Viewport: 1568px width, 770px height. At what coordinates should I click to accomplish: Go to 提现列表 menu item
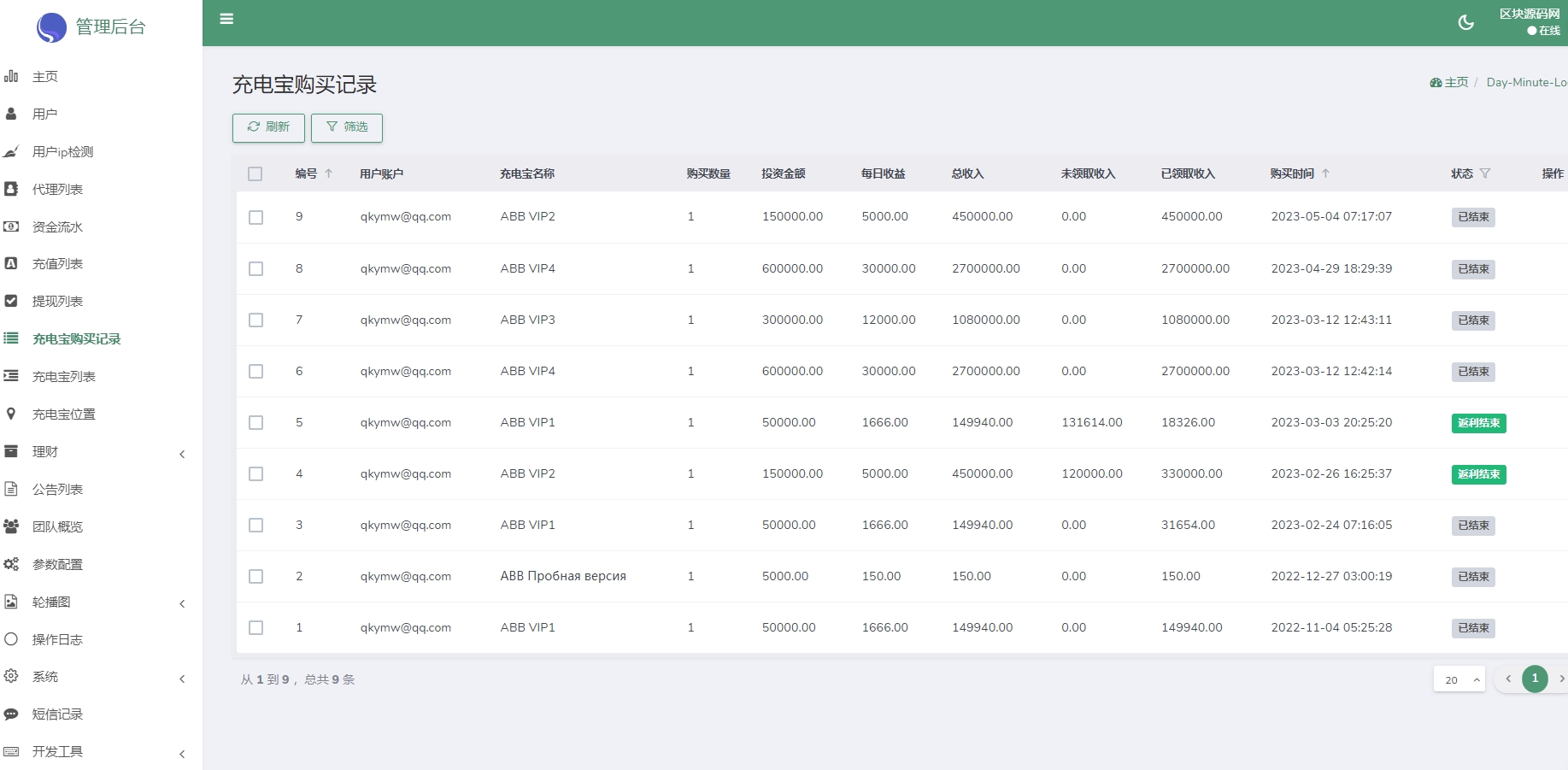[57, 302]
